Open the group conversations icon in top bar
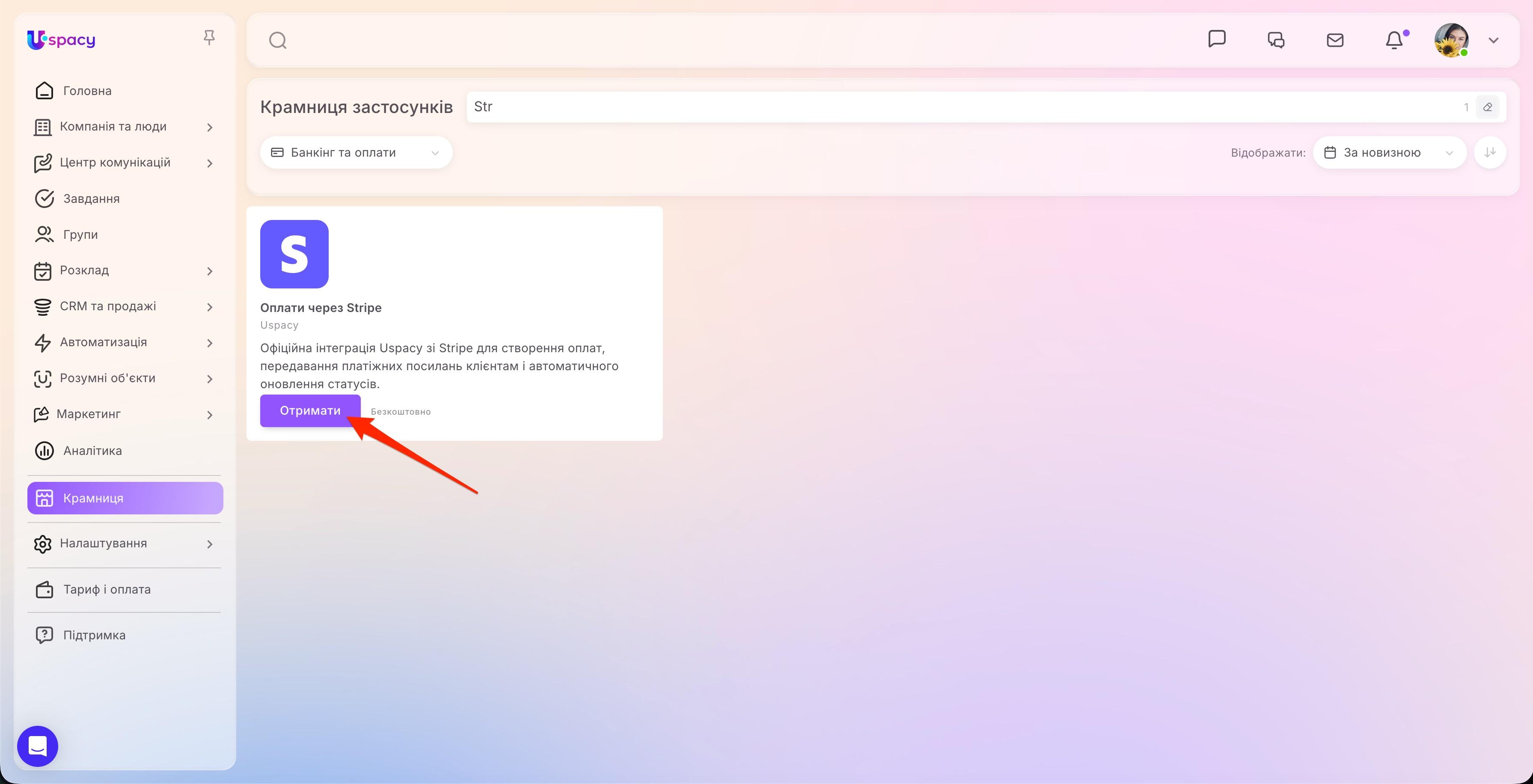The height and width of the screenshot is (784, 1533). (1276, 40)
